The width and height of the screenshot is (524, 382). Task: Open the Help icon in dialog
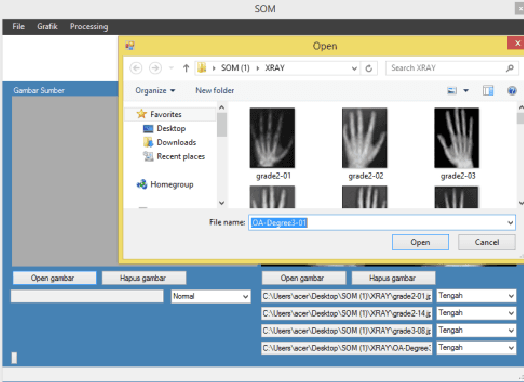[x=512, y=91]
